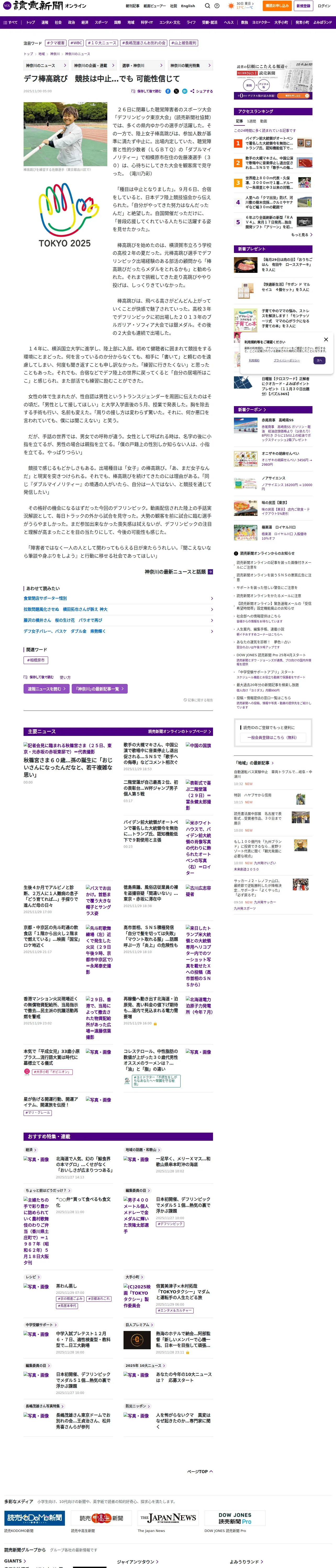Switch ranking to the 動画 tab
The height and width of the screenshot is (1568, 336).
[264, 122]
